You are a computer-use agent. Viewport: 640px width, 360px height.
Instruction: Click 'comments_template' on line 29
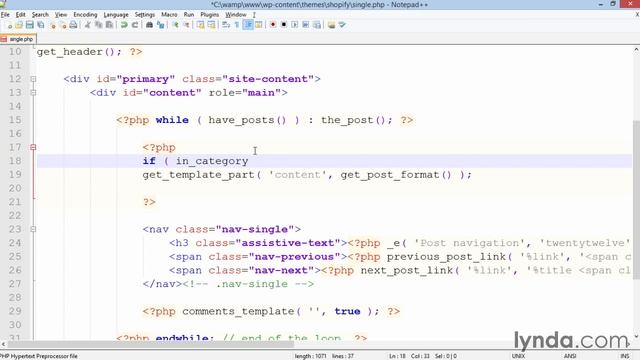pyautogui.click(x=238, y=311)
